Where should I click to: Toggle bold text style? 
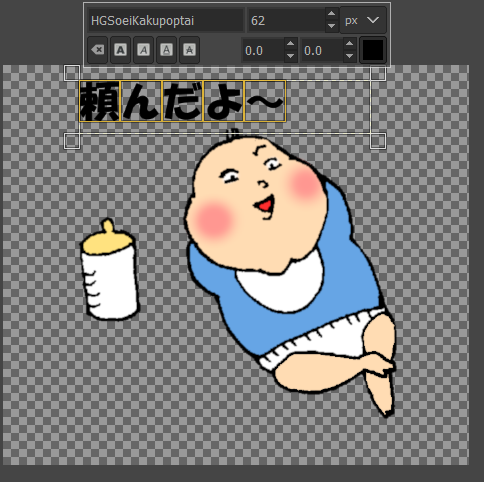point(120,50)
